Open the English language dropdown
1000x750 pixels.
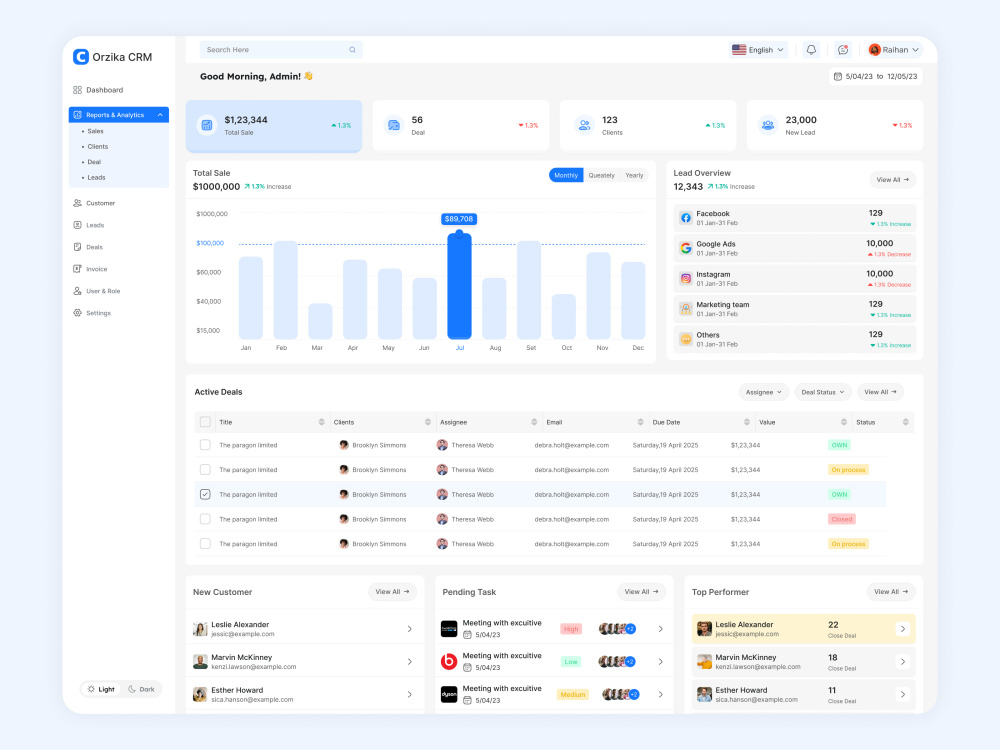758,50
